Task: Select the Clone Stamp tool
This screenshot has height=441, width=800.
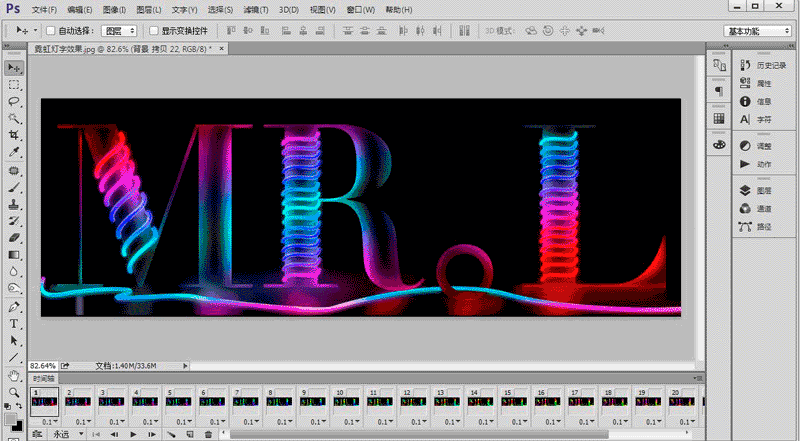Action: coord(14,205)
